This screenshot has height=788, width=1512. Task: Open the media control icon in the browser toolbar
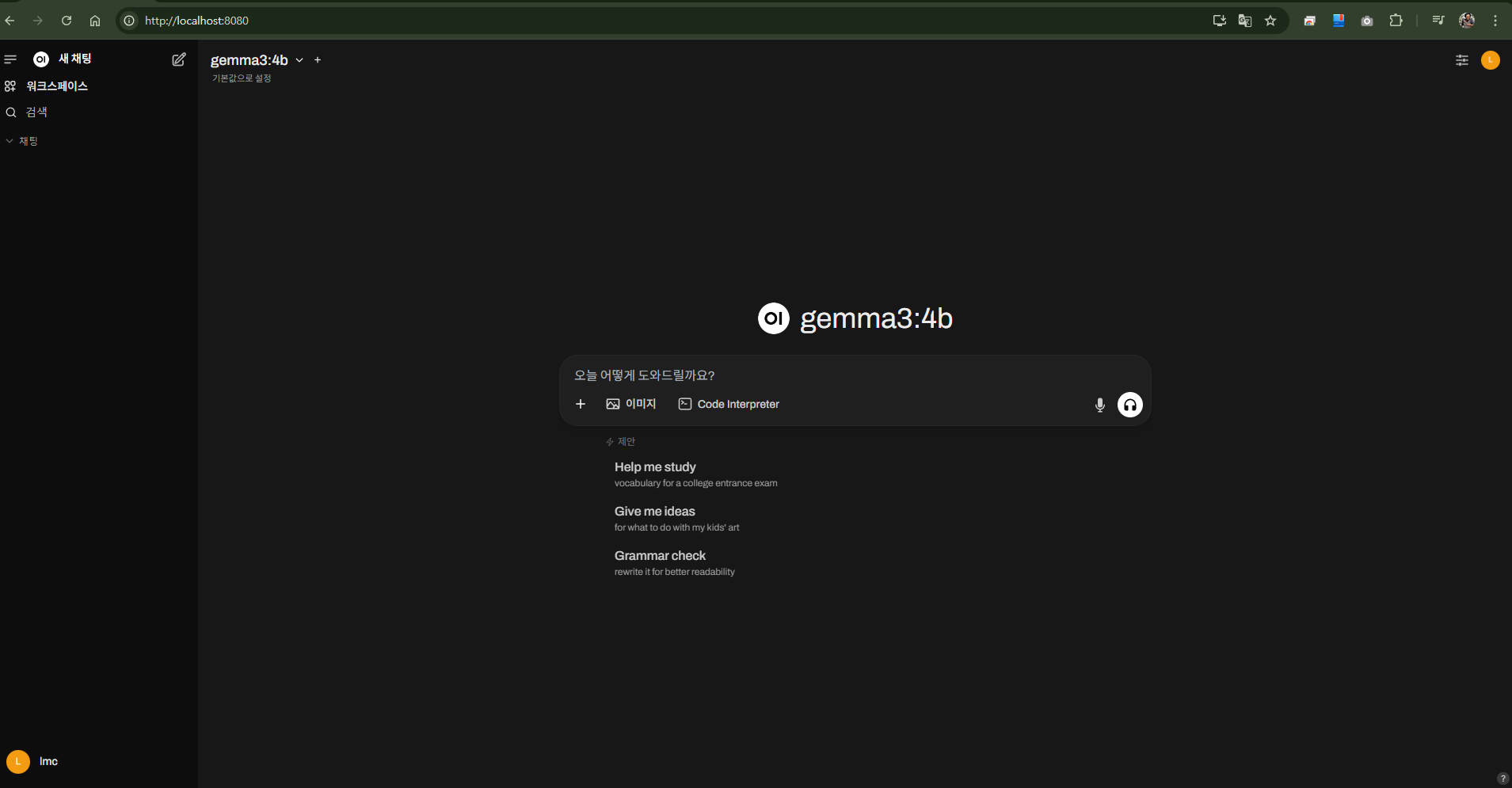tap(1438, 21)
